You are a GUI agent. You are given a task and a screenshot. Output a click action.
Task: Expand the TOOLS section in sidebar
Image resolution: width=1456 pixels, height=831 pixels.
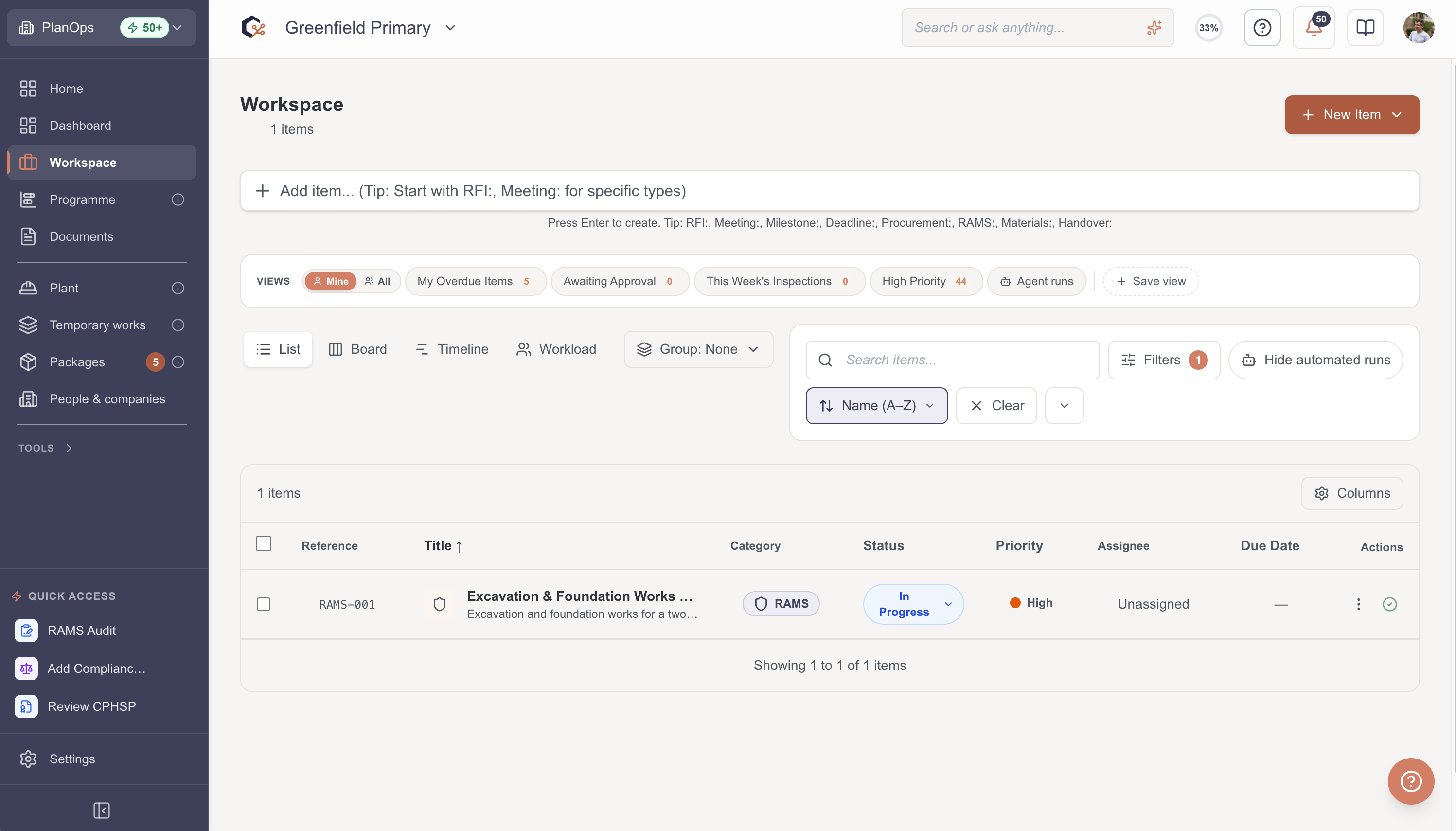coord(46,448)
